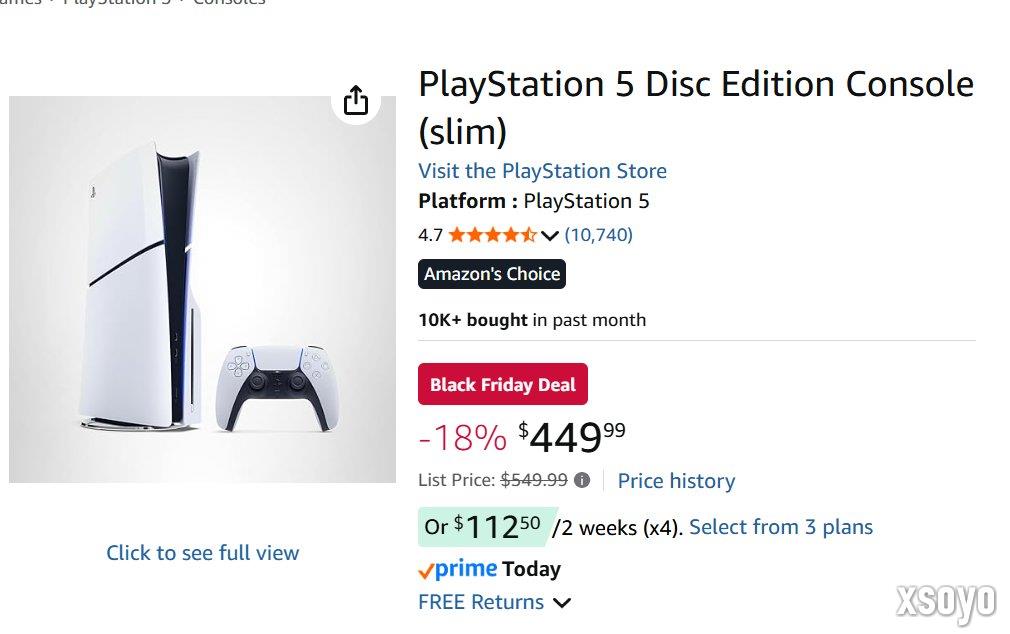The image size is (1010, 634).
Task: Click the List Price info icon
Action: 582,480
